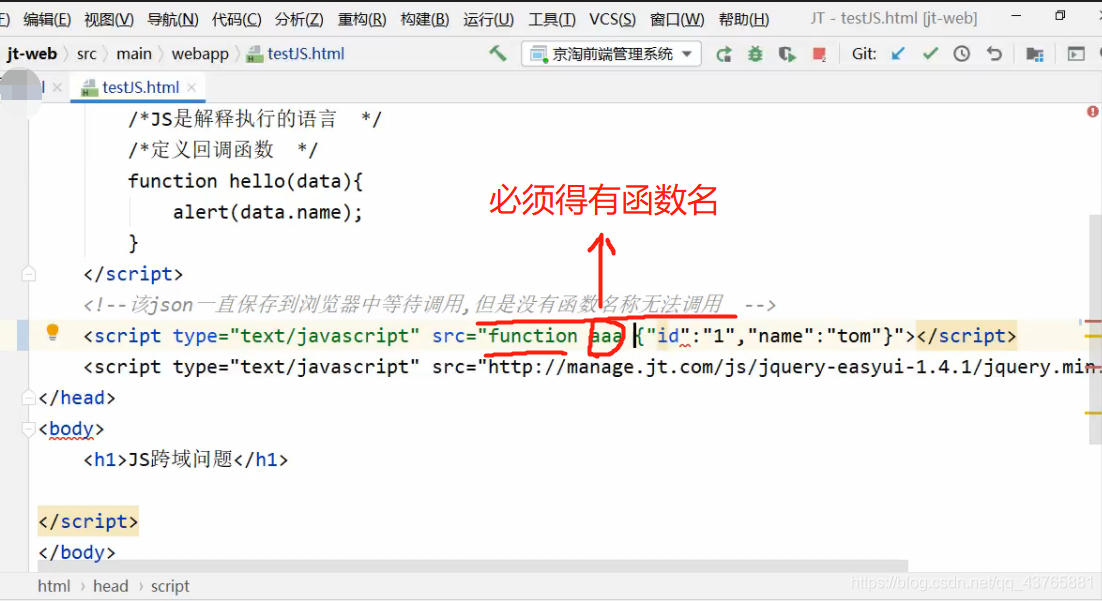Open the 重构(R) menu

[362, 19]
